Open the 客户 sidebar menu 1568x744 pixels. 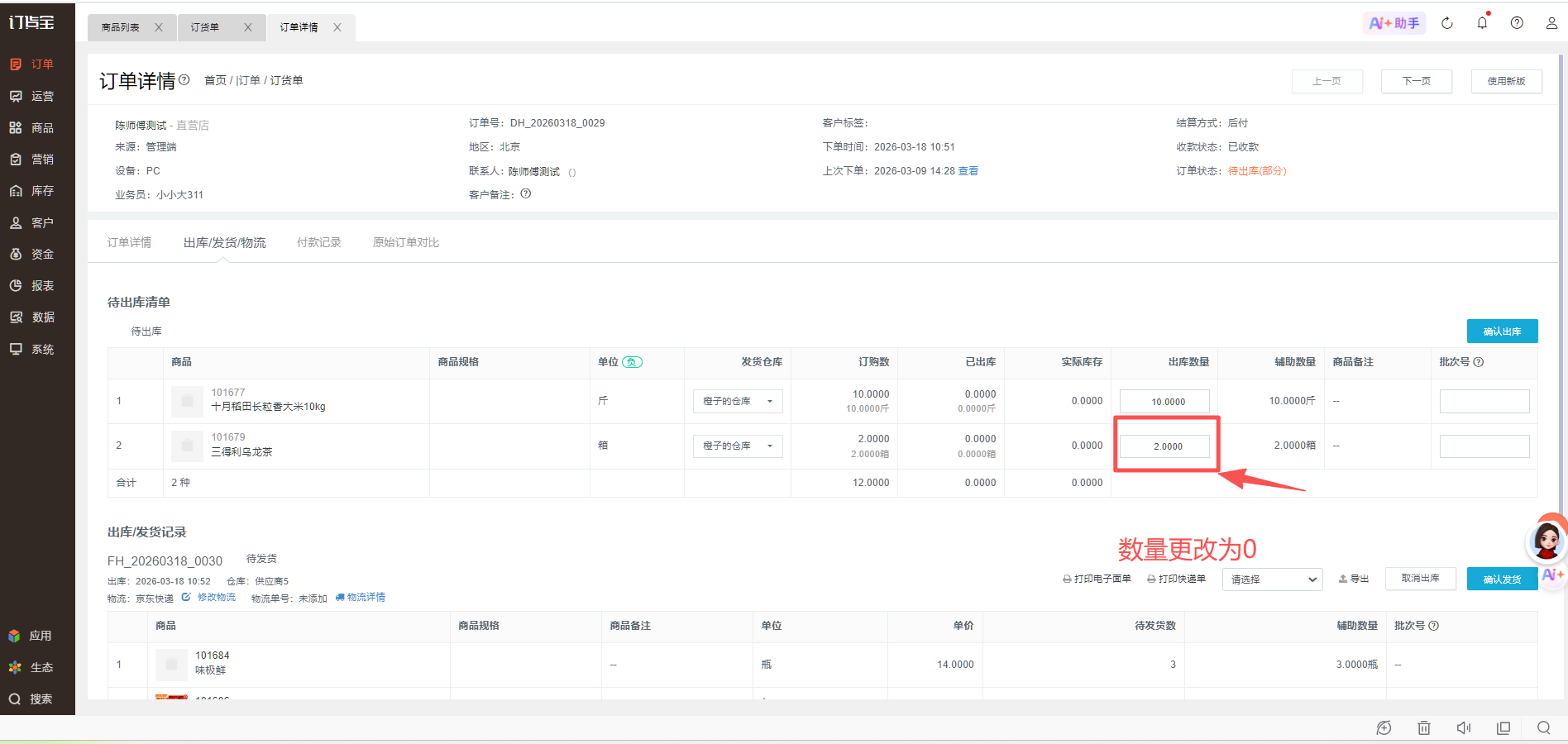pyautogui.click(x=33, y=223)
